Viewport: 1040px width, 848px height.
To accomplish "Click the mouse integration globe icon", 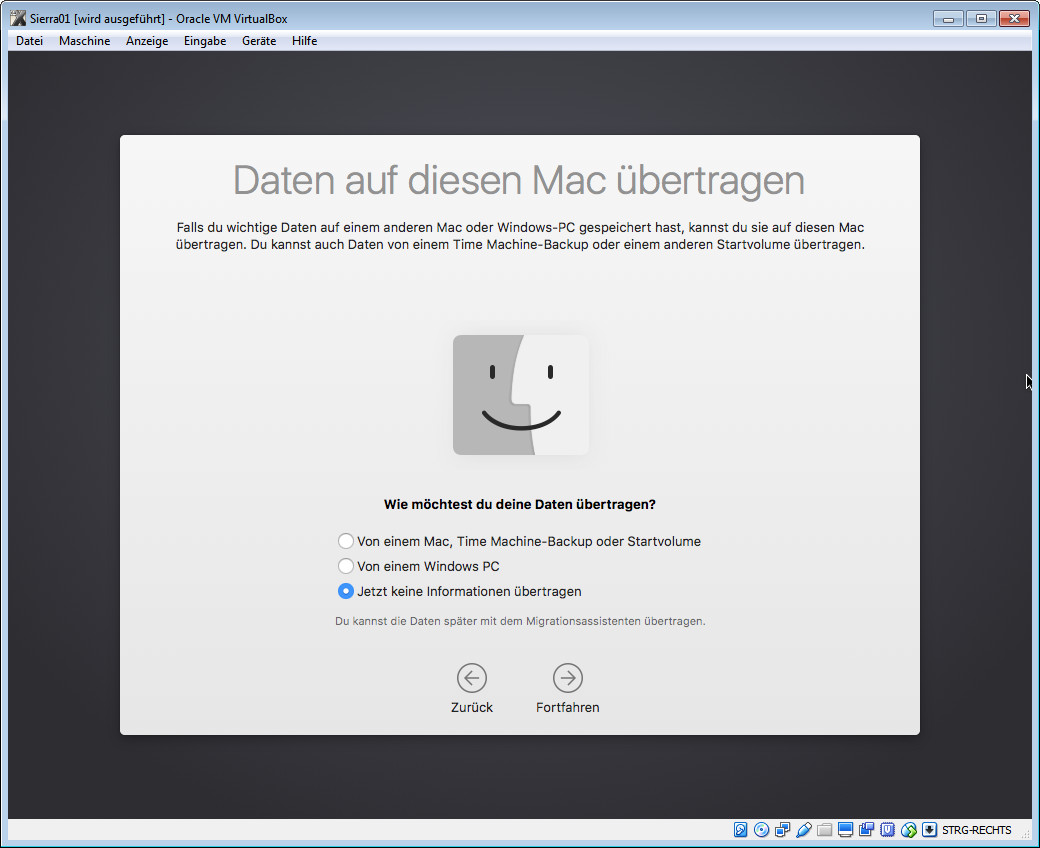I will tap(908, 830).
